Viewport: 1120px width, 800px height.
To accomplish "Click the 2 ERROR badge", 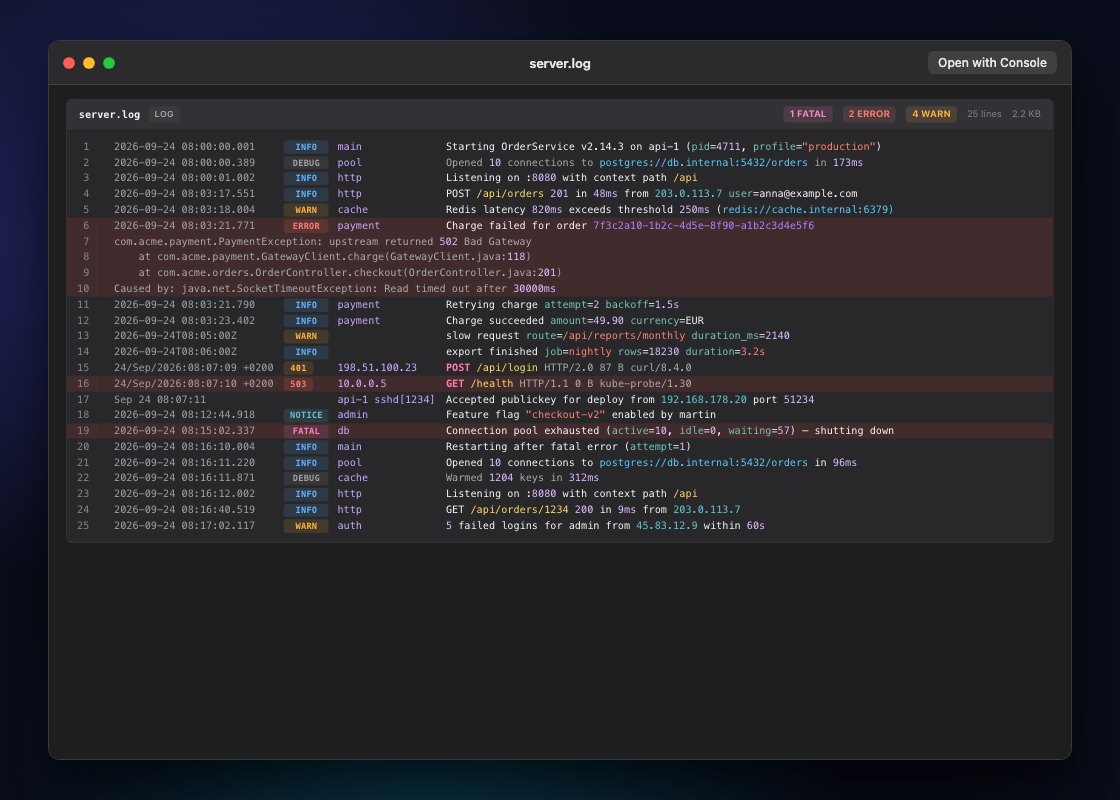I will 869,114.
